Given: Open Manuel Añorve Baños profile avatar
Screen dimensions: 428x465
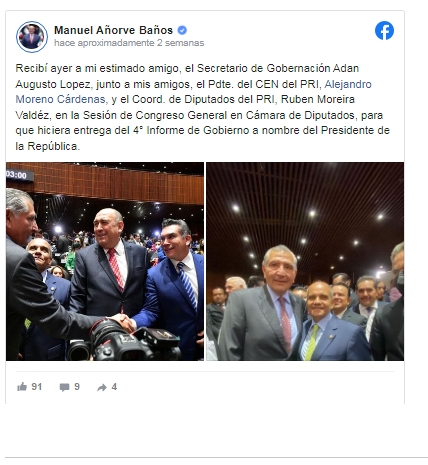Looking at the screenshot, I should click(32, 37).
